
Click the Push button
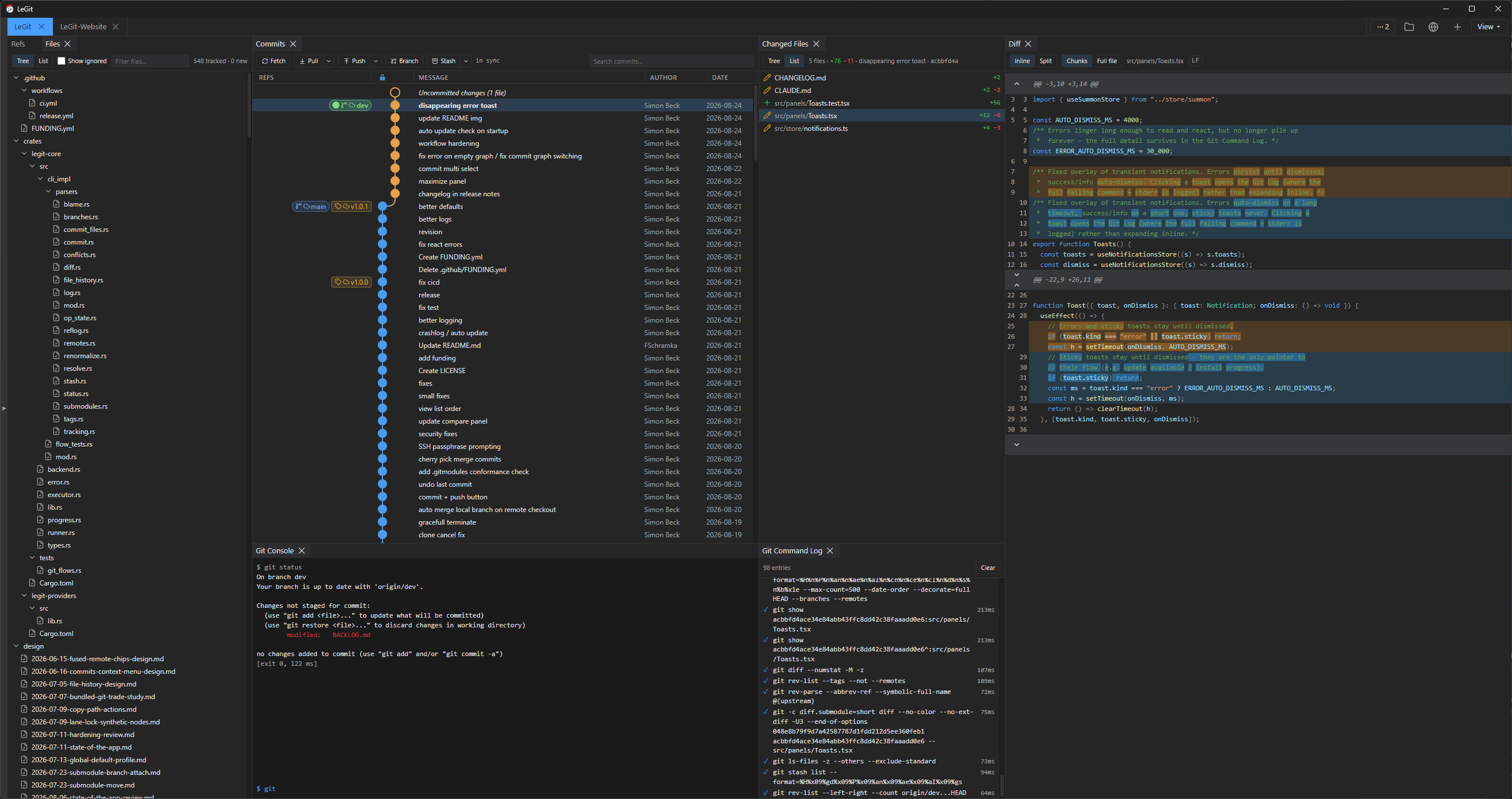(354, 61)
